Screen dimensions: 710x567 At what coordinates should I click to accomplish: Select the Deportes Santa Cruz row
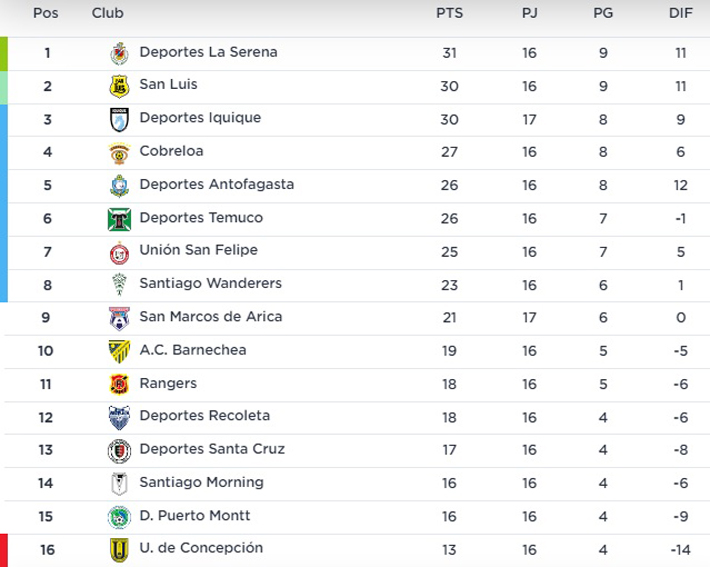(x=357, y=451)
